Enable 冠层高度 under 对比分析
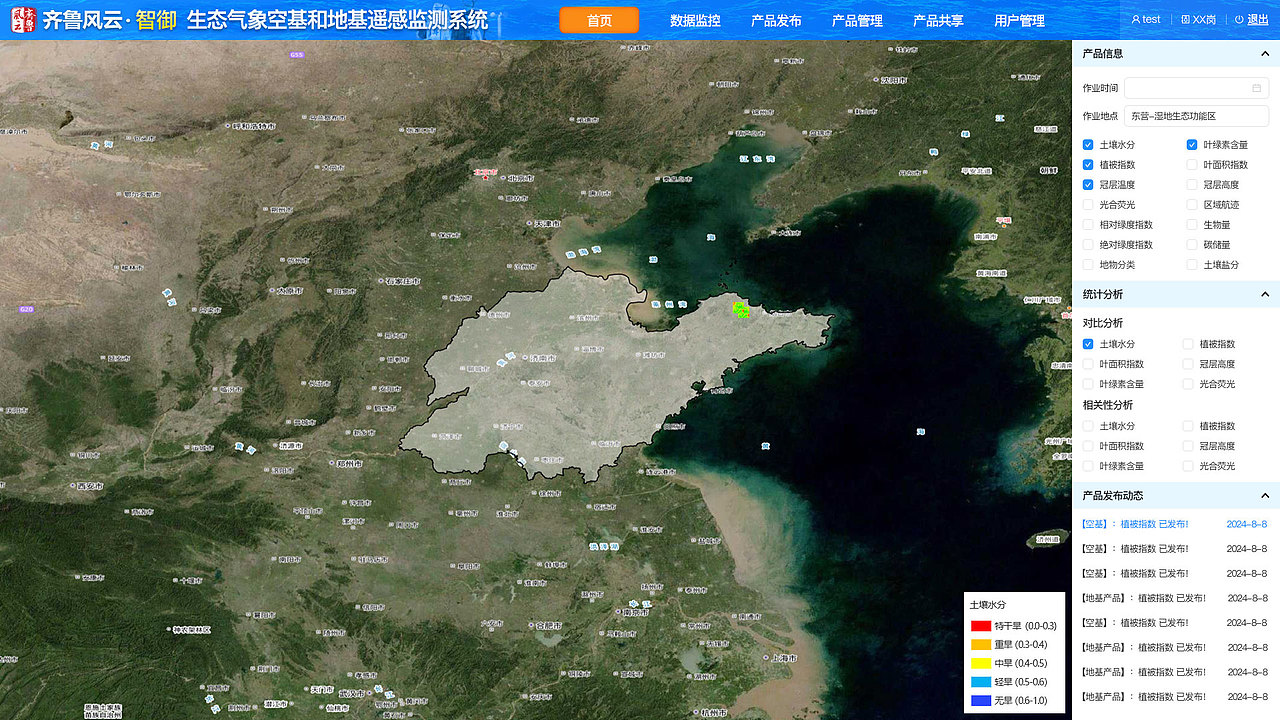Image resolution: width=1280 pixels, height=720 pixels. (1188, 364)
